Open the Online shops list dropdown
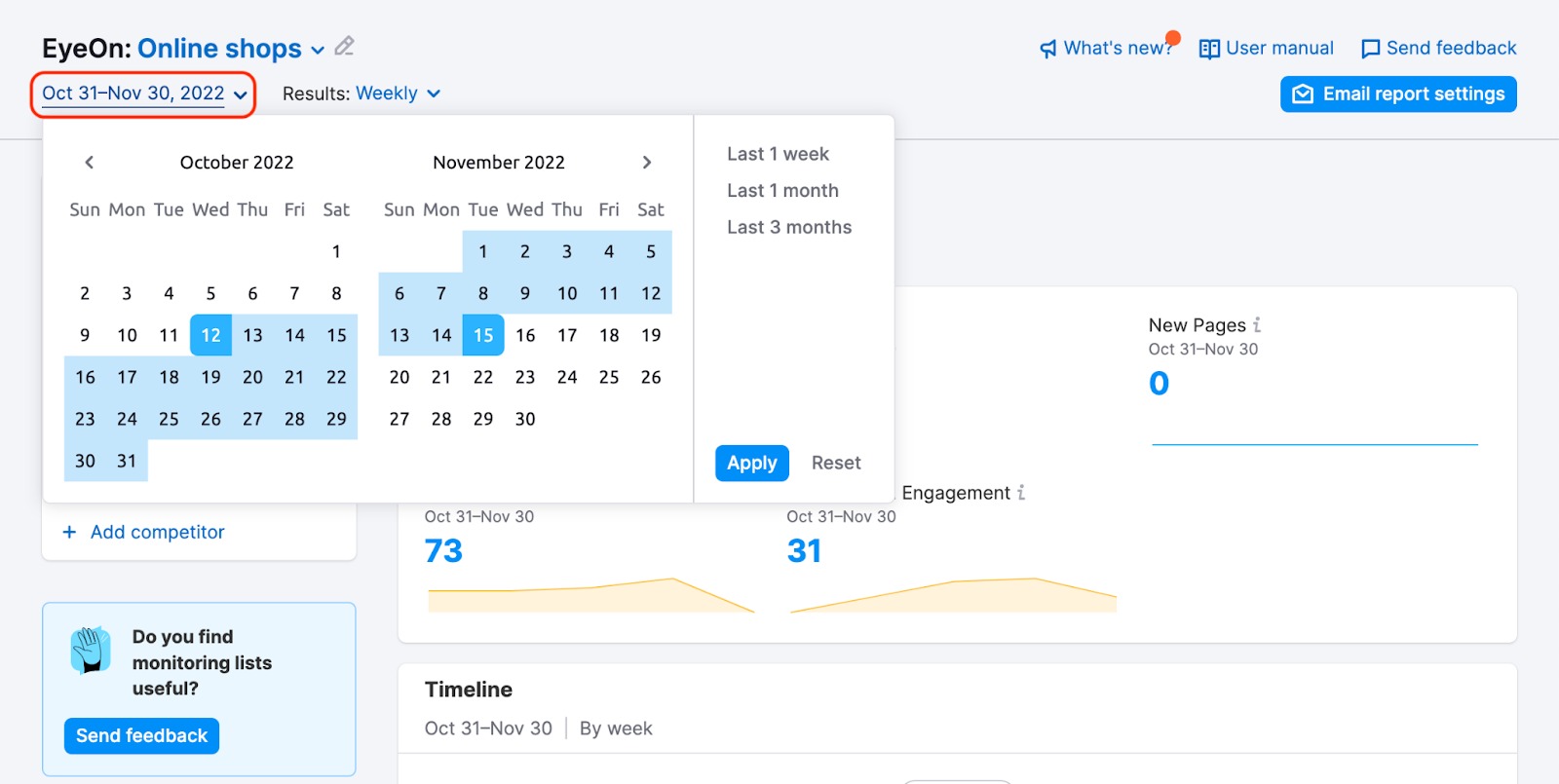The width and height of the screenshot is (1559, 784). click(x=318, y=50)
